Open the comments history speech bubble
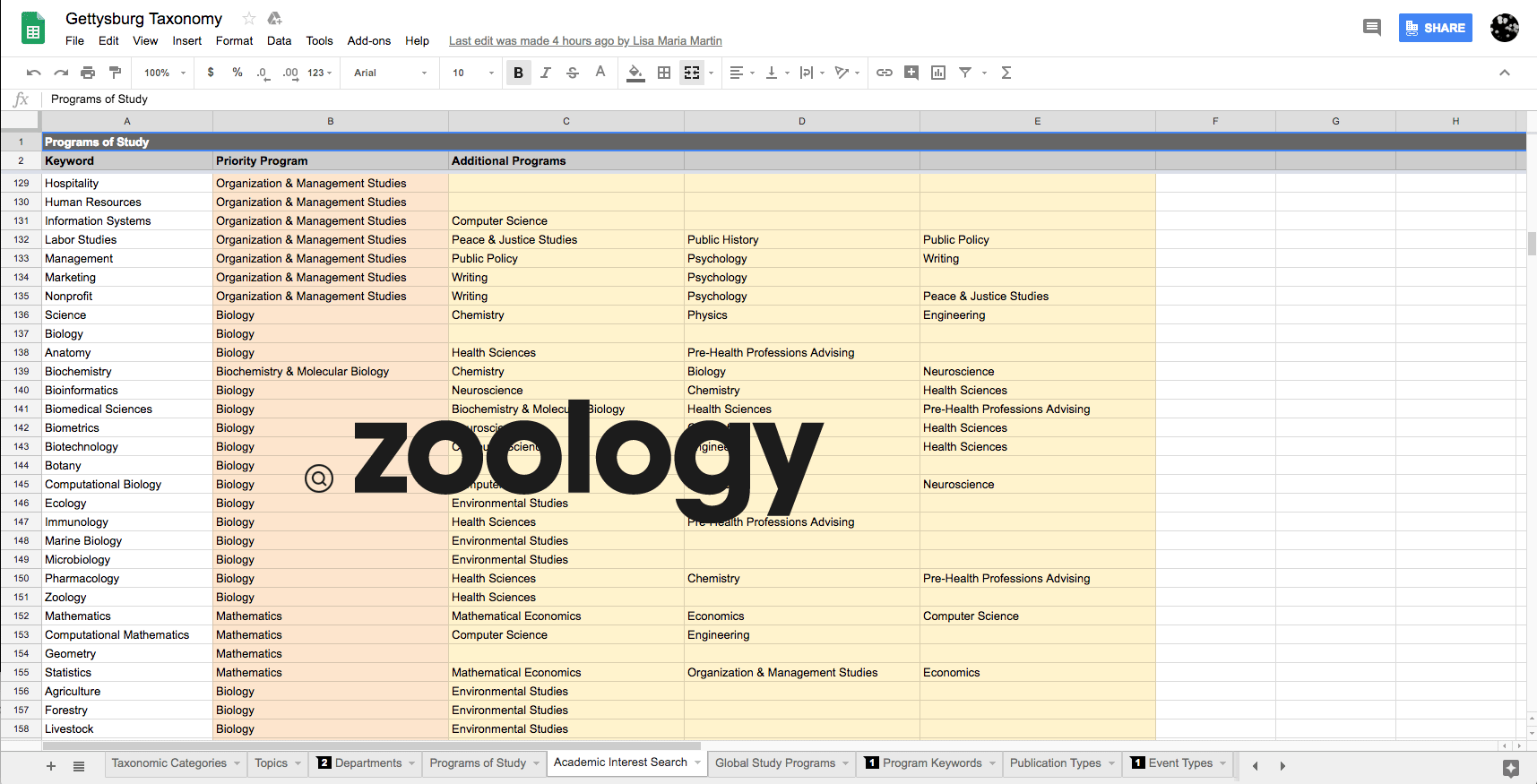 (1372, 28)
